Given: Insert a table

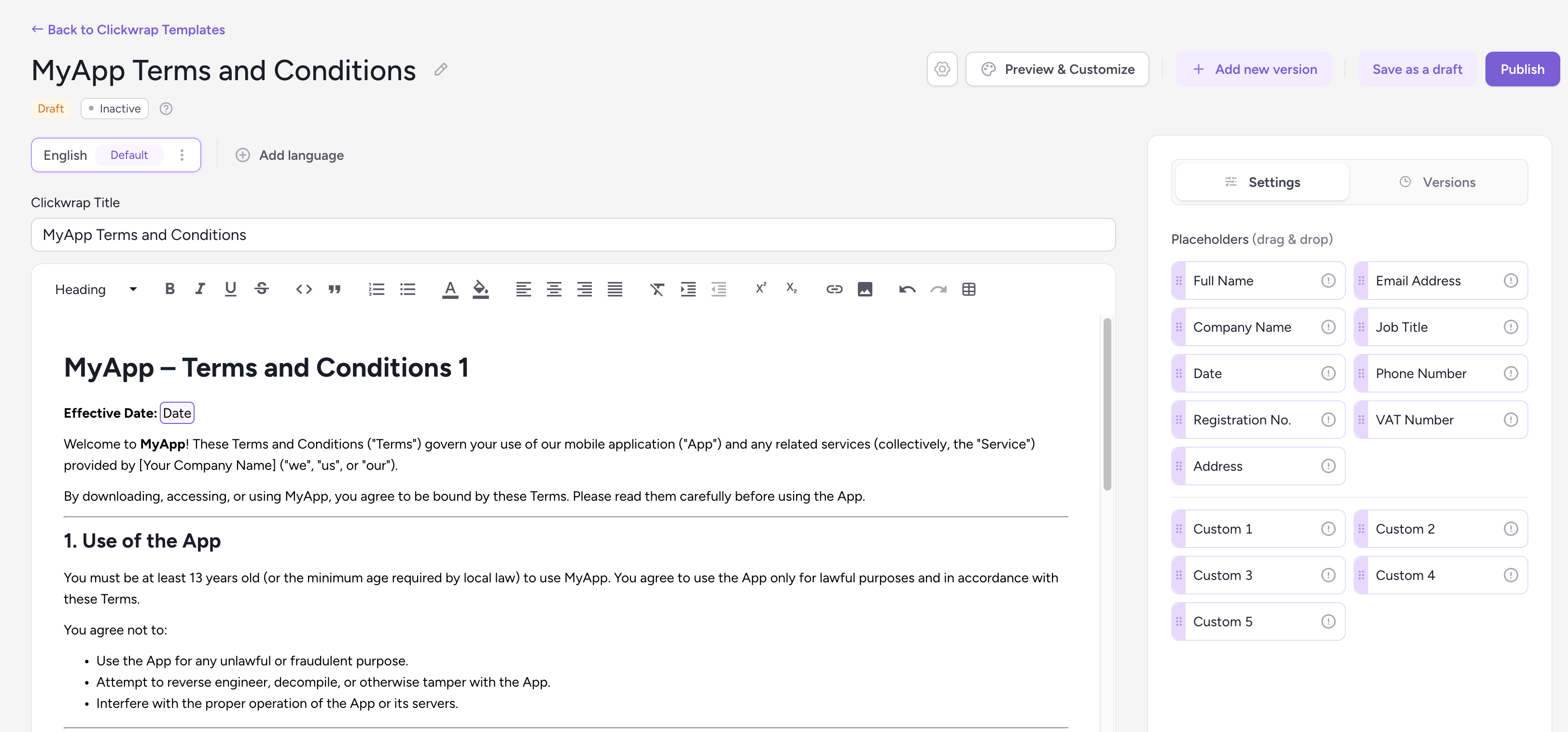Looking at the screenshot, I should point(969,289).
